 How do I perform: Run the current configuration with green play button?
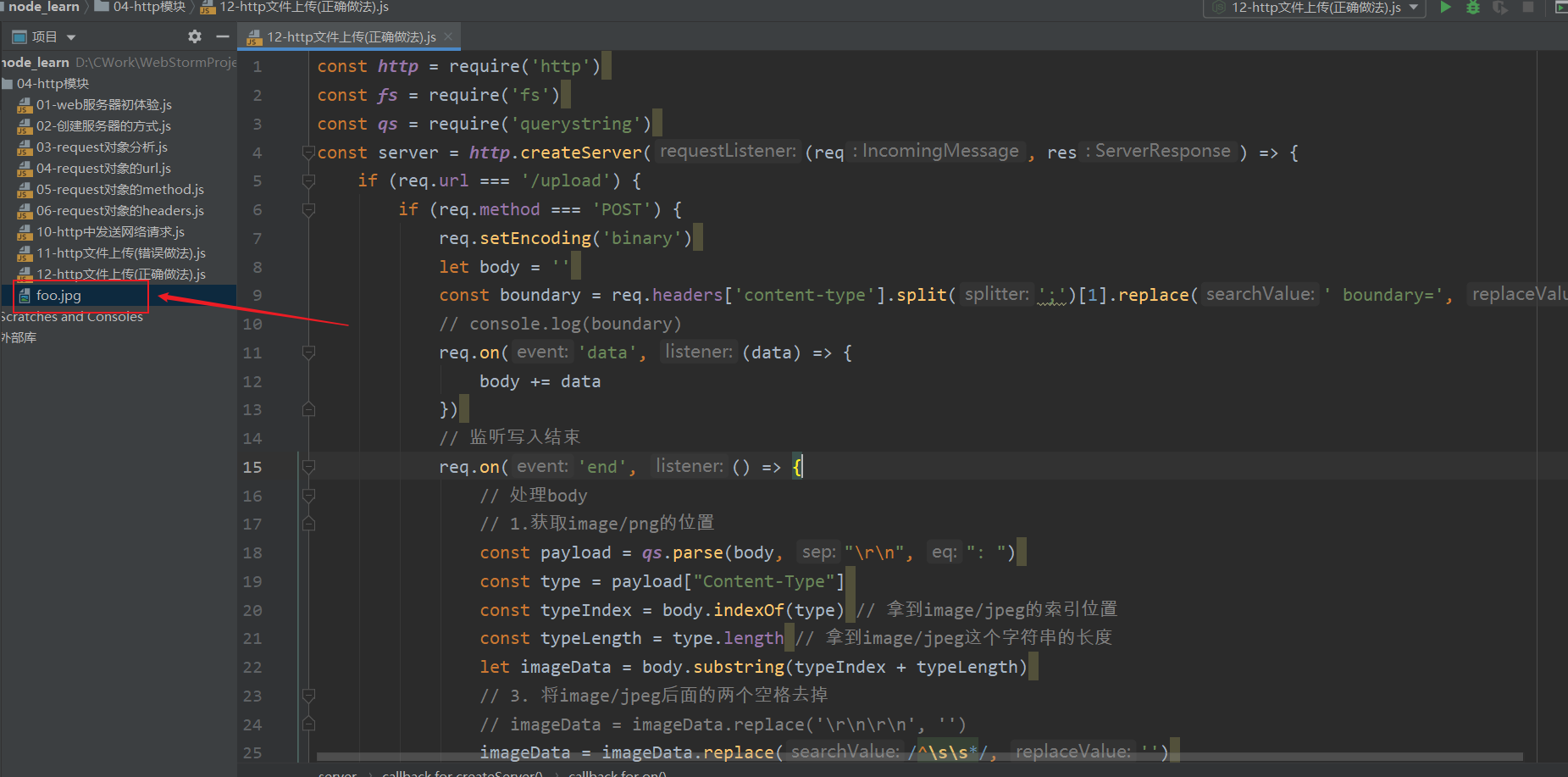coord(1446,8)
